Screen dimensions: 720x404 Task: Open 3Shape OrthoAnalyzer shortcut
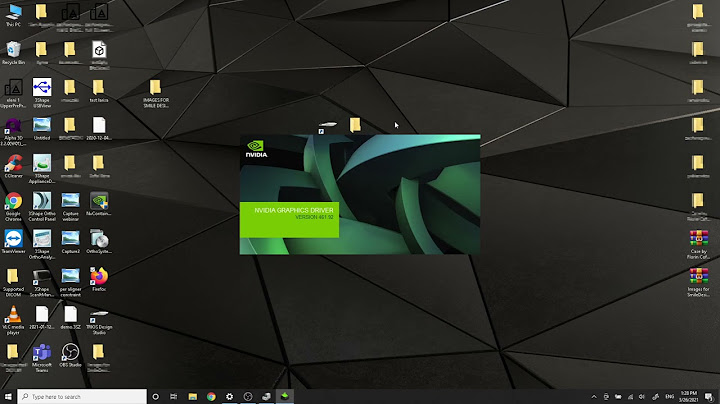[42, 244]
